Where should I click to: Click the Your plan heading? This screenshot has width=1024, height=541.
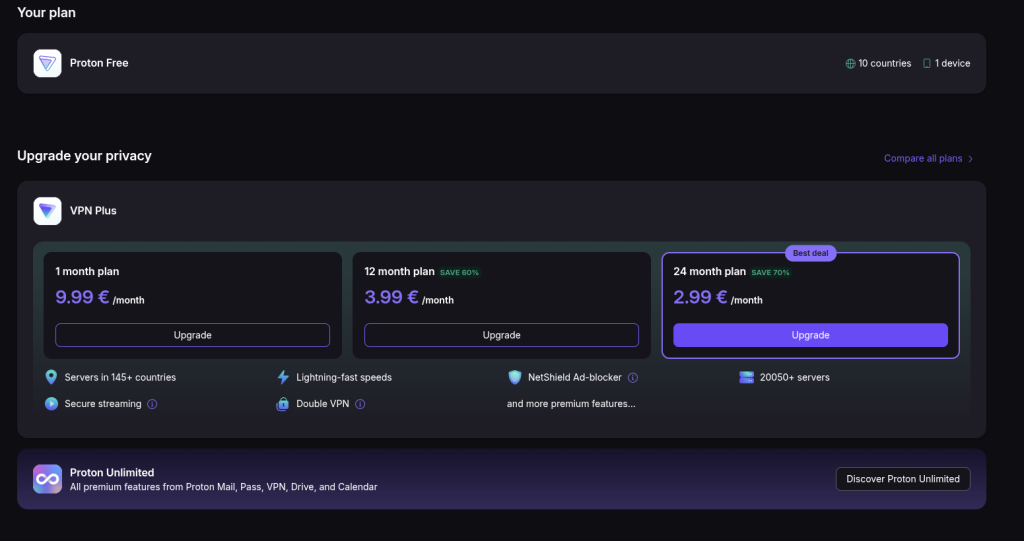pyautogui.click(x=46, y=12)
